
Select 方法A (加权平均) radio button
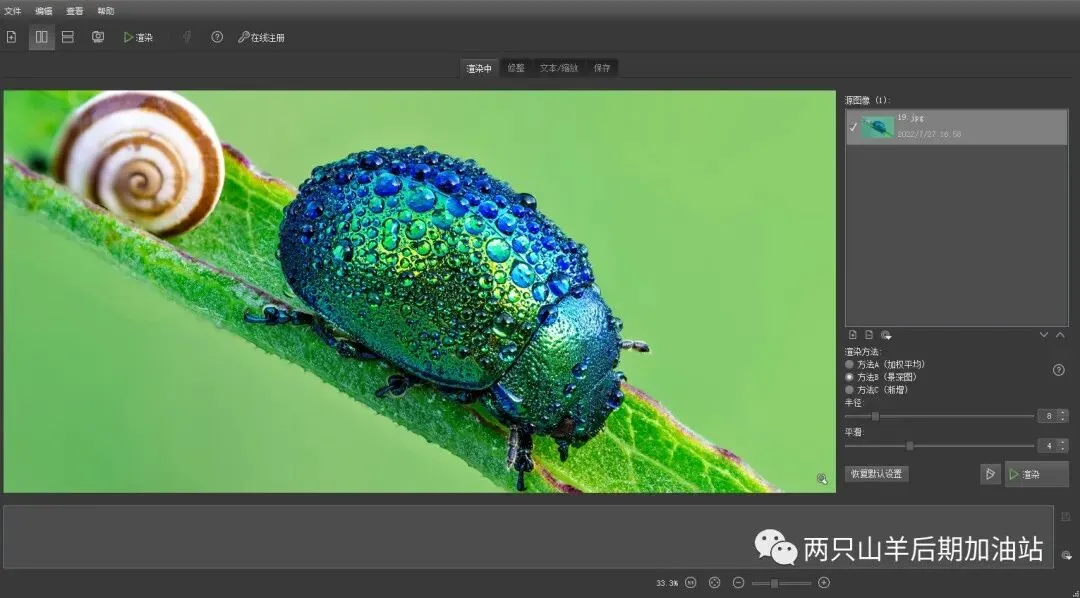coord(849,364)
